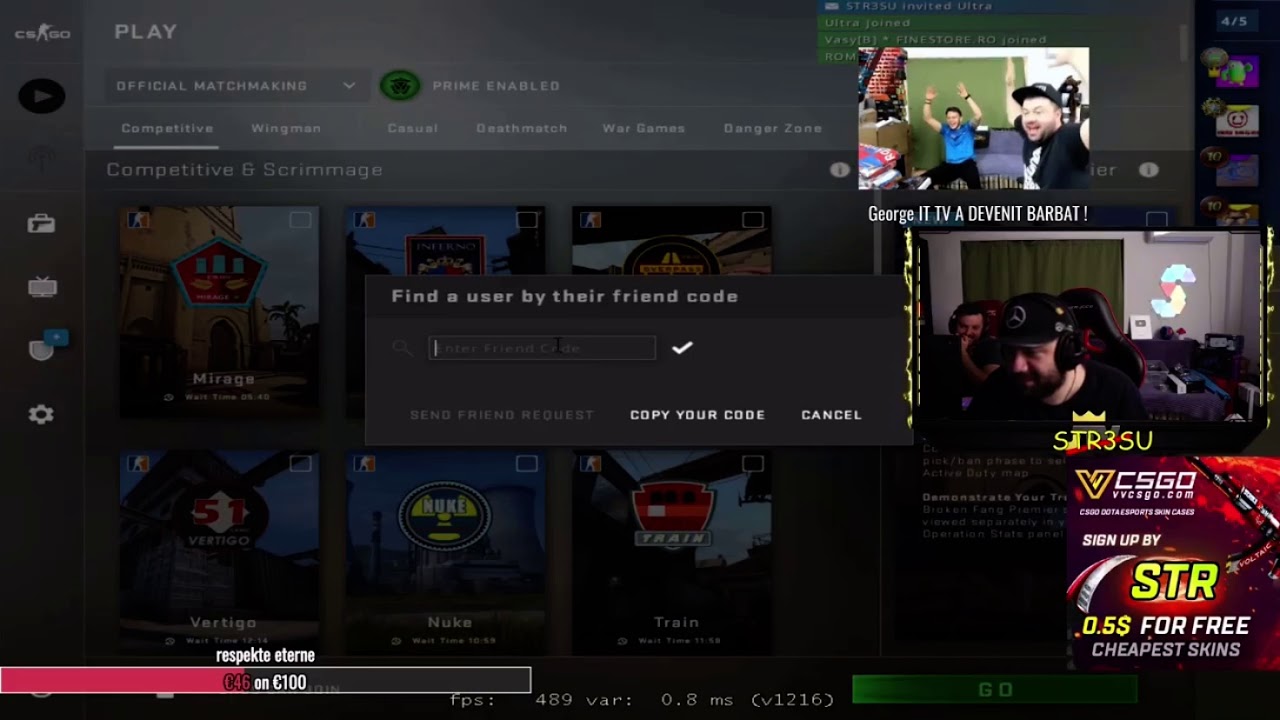Cancel the friend code dialog
The image size is (1280, 720).
(x=831, y=415)
